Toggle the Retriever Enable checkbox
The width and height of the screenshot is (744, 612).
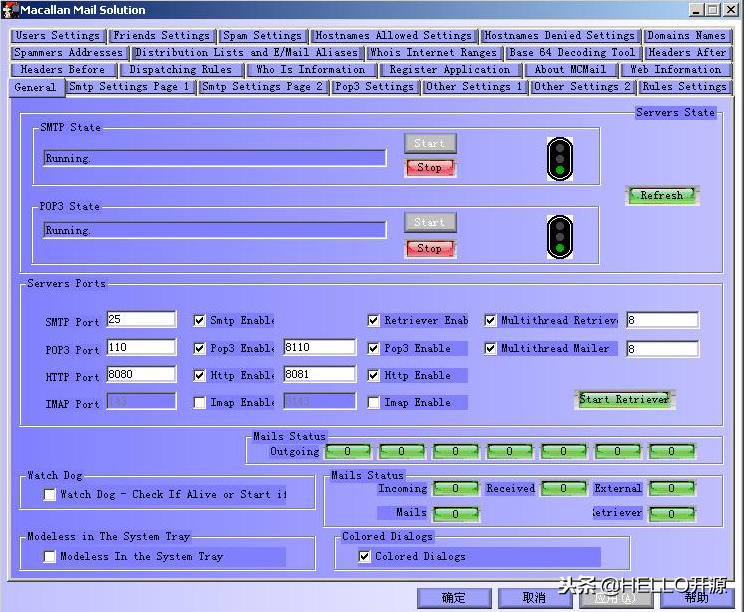373,321
